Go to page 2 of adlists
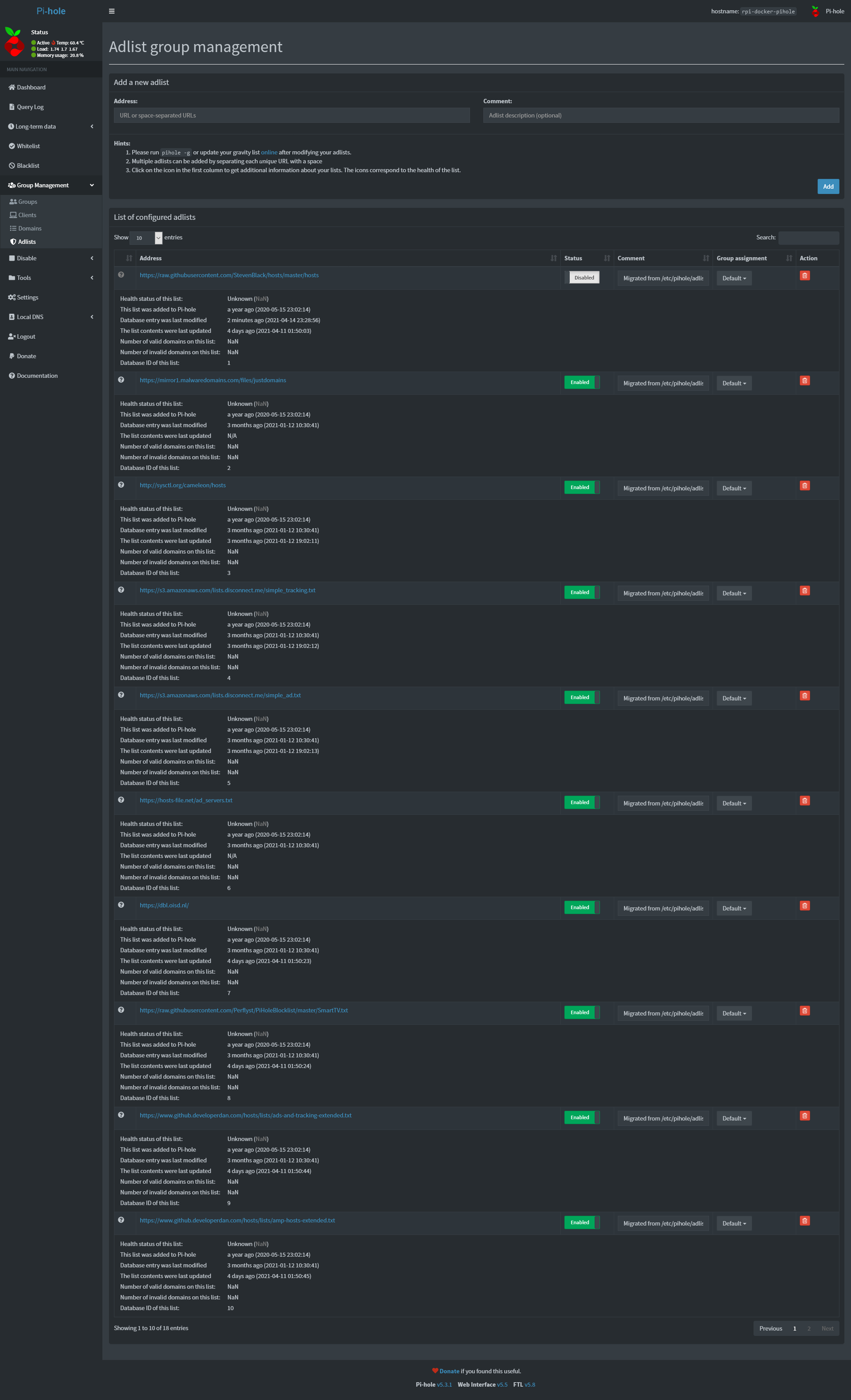 [808, 1328]
